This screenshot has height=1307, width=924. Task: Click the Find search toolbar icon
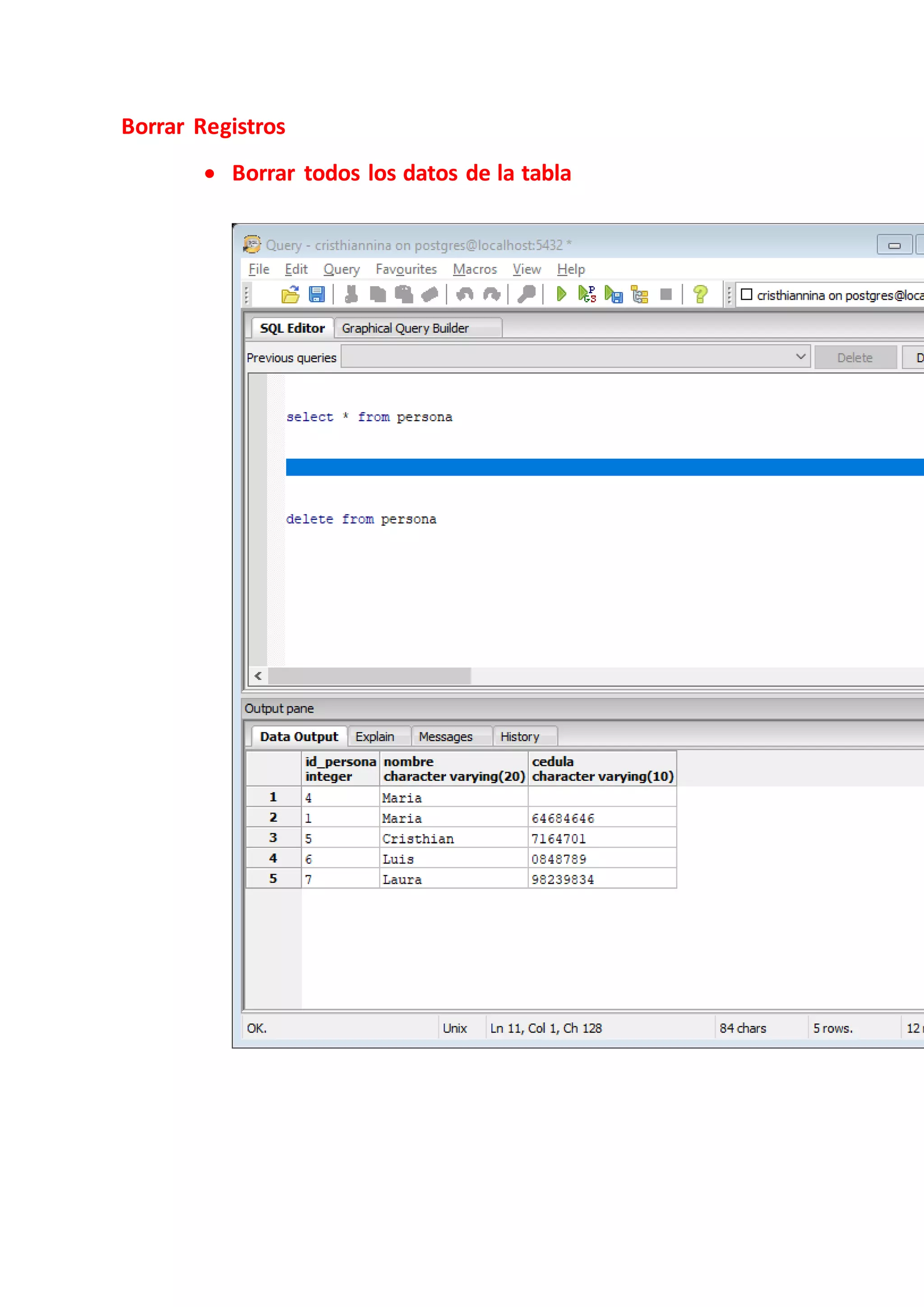(x=527, y=294)
